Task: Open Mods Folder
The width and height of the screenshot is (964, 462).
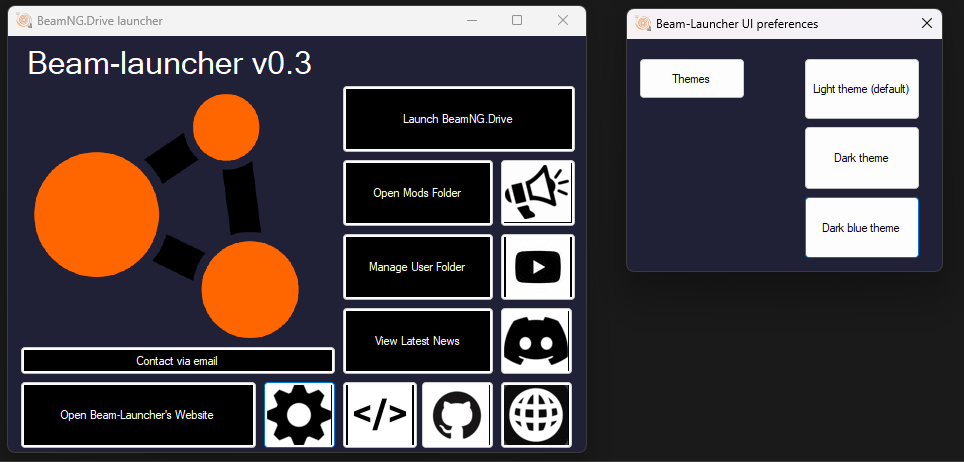Action: [418, 193]
